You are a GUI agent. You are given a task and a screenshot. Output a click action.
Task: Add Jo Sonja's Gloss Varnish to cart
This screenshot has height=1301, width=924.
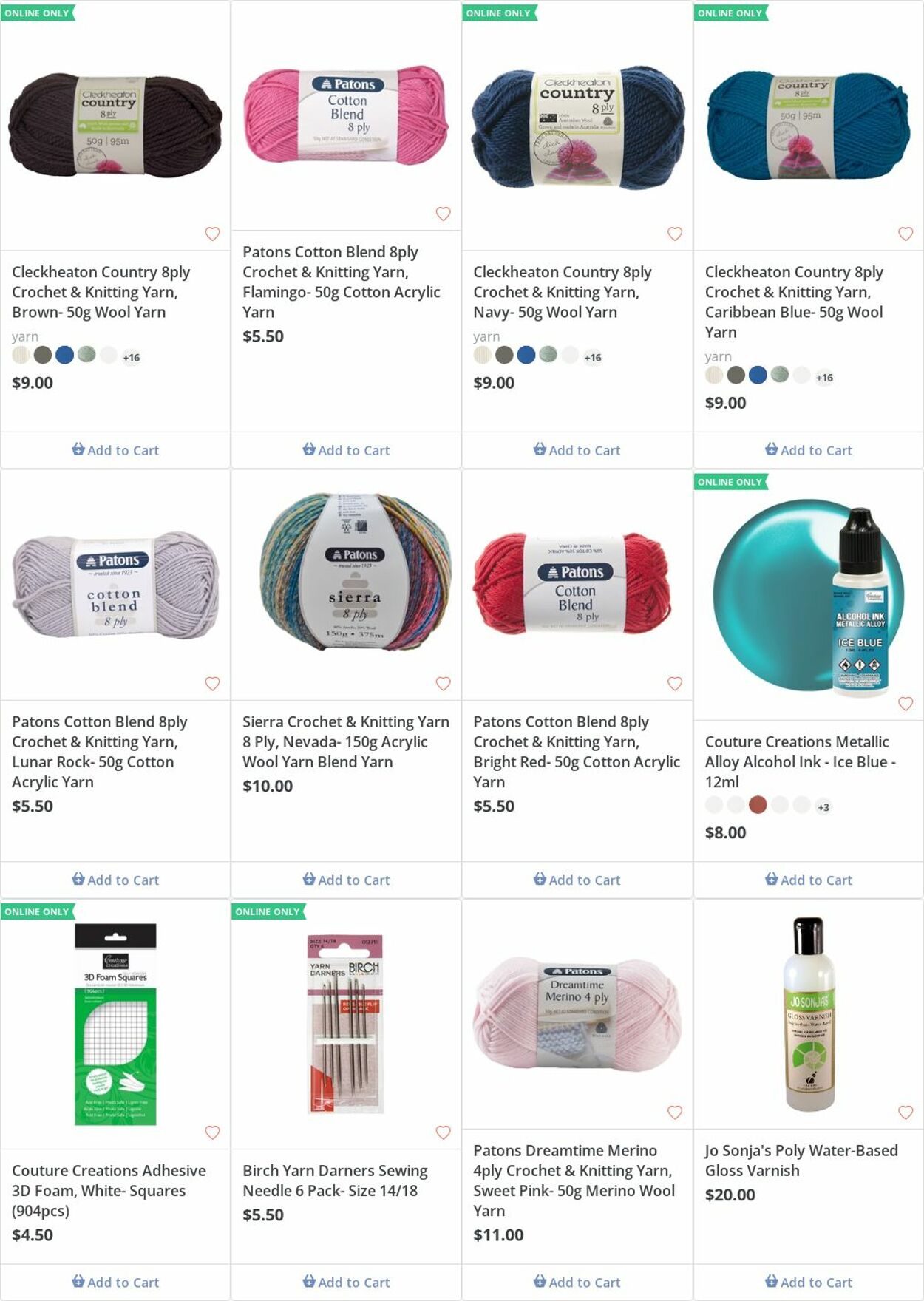[x=809, y=1282]
